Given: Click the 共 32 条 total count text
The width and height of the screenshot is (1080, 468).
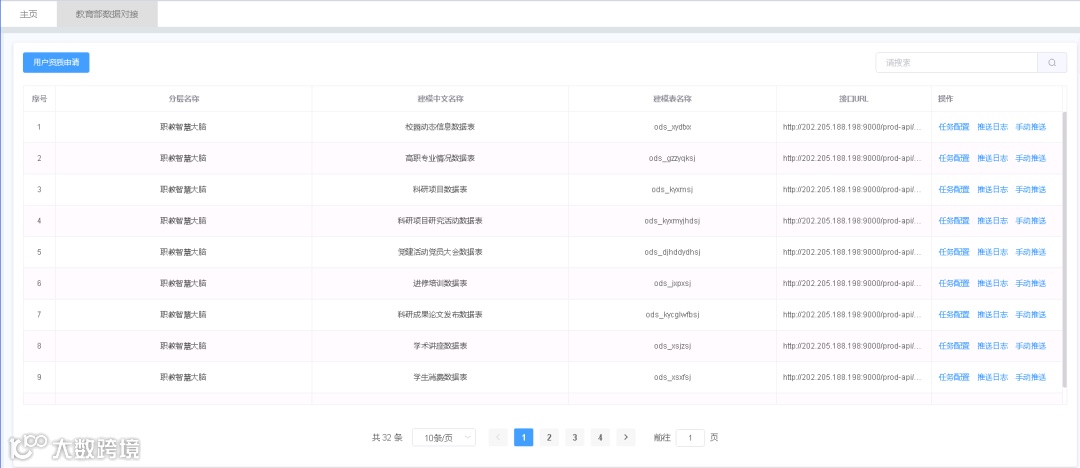Looking at the screenshot, I should pyautogui.click(x=387, y=438).
